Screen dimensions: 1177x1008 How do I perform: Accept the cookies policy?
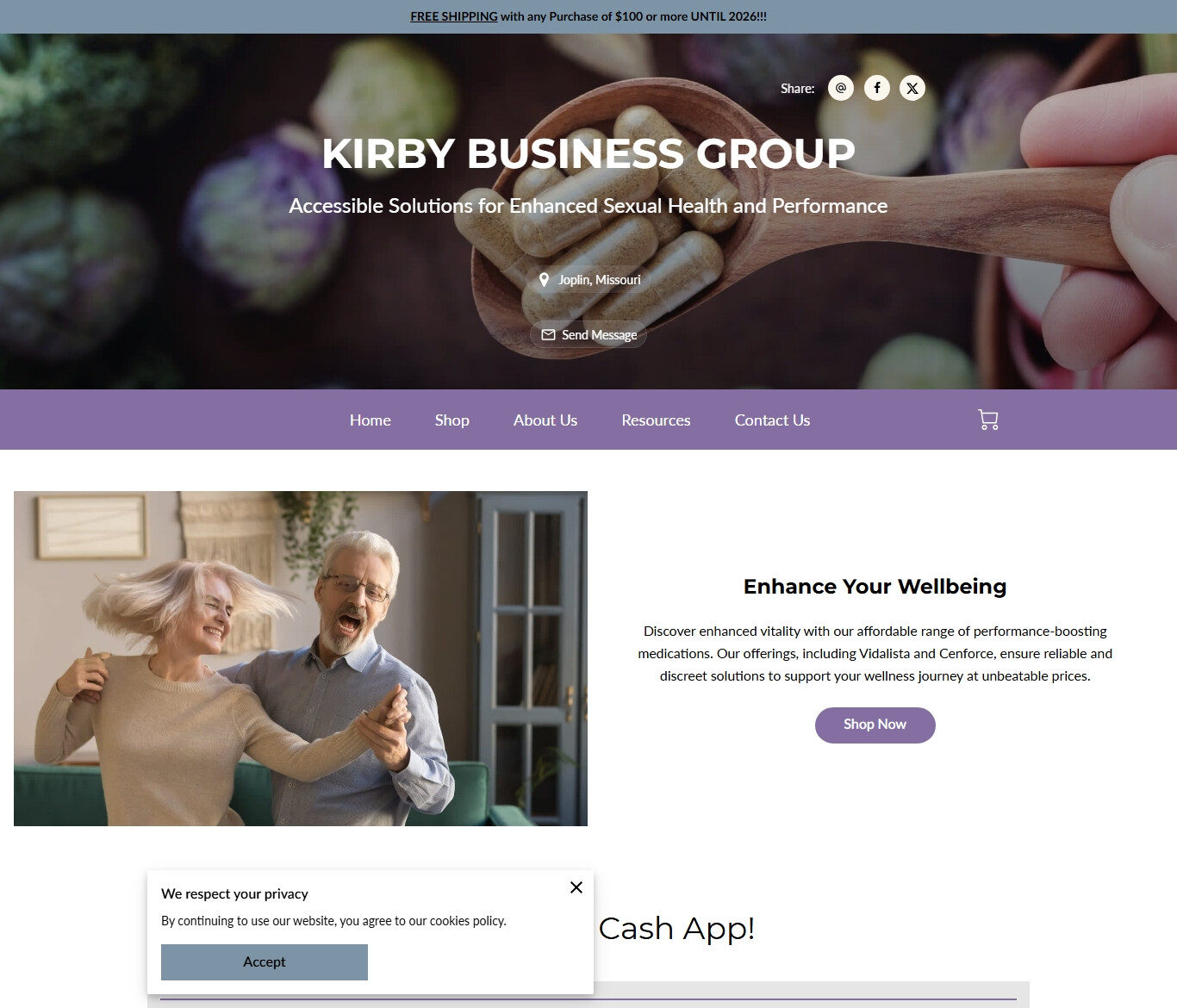click(265, 962)
